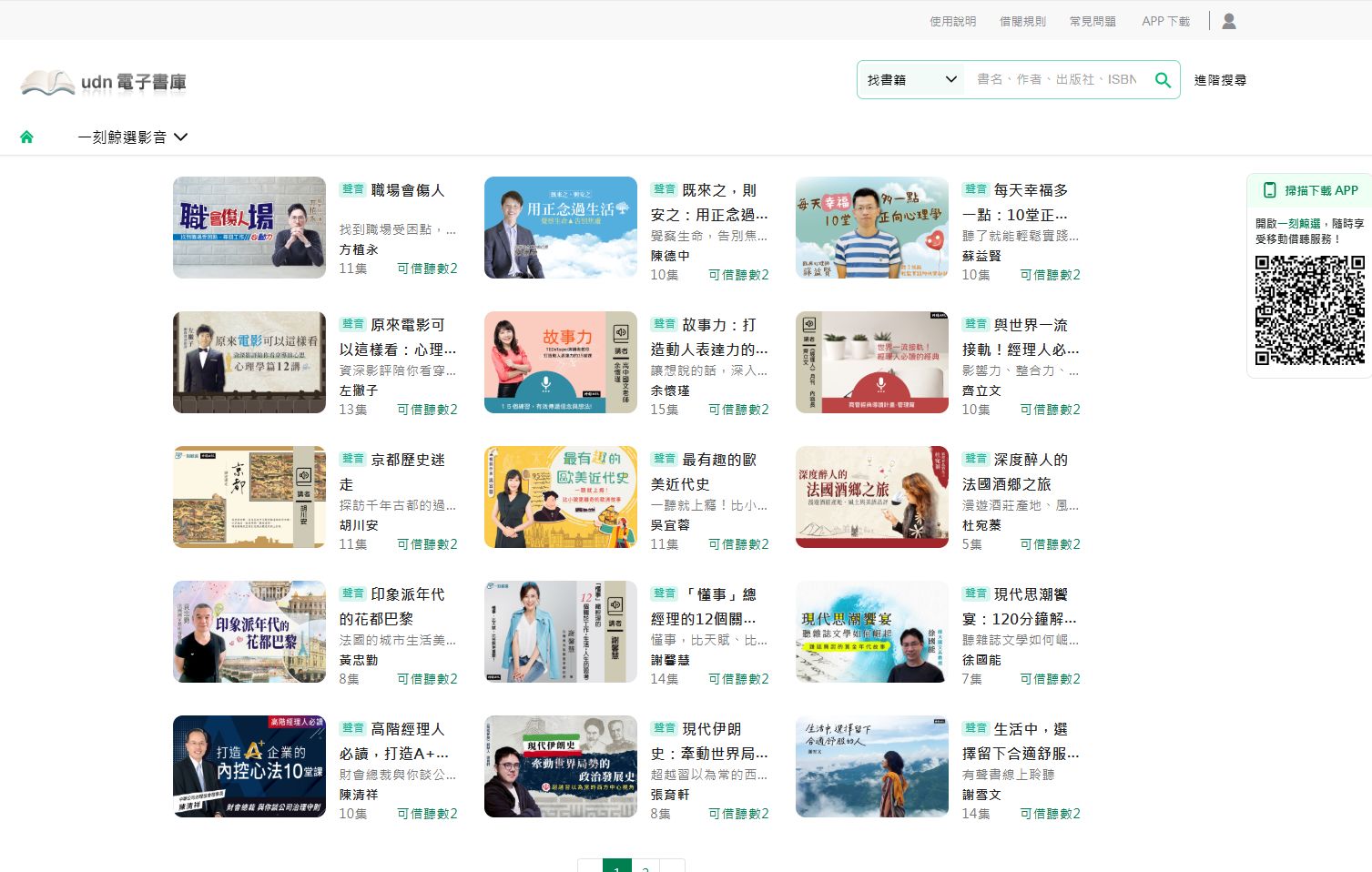Select 借閱規則 in top menu
Image resolution: width=1372 pixels, height=872 pixels.
pyautogui.click(x=1022, y=21)
